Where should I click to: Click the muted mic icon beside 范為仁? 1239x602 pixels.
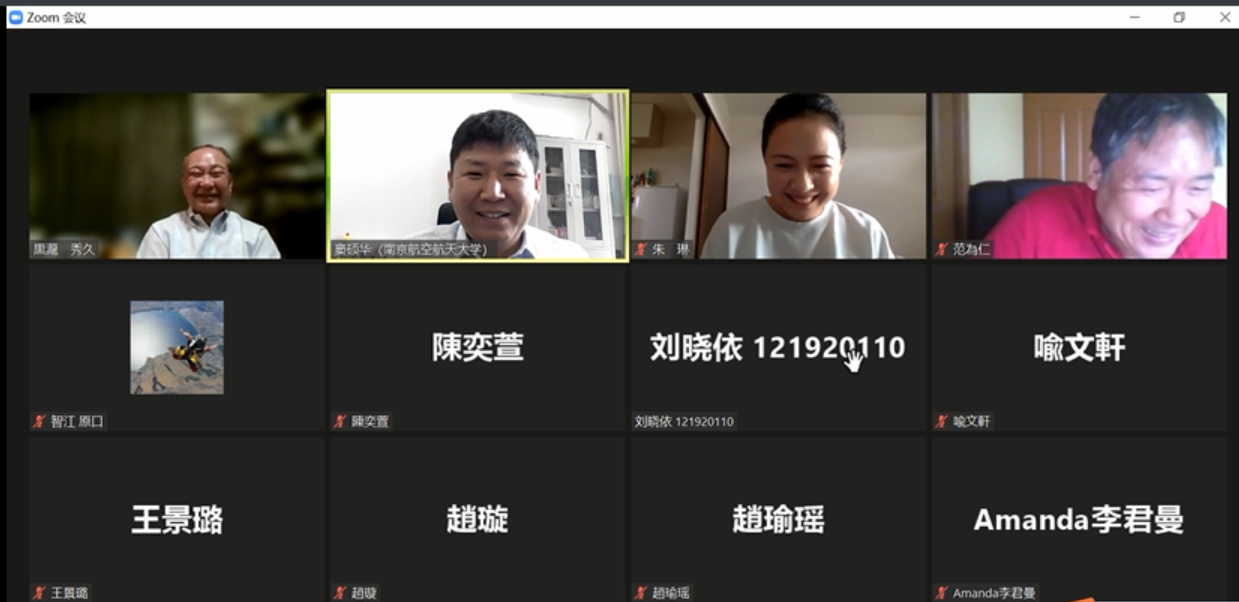coord(941,249)
